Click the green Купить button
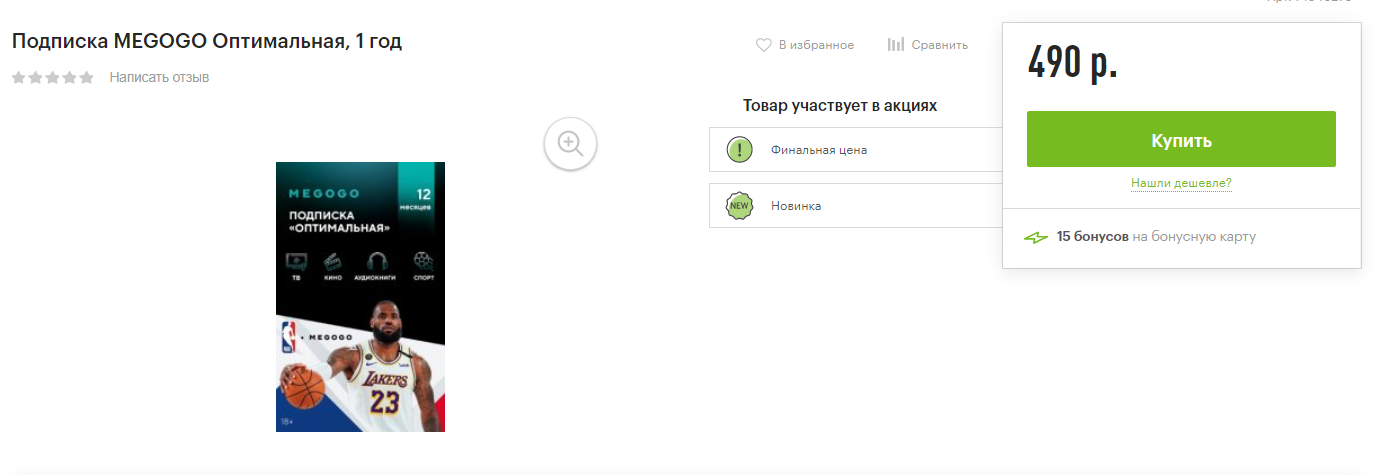 click(x=1181, y=139)
